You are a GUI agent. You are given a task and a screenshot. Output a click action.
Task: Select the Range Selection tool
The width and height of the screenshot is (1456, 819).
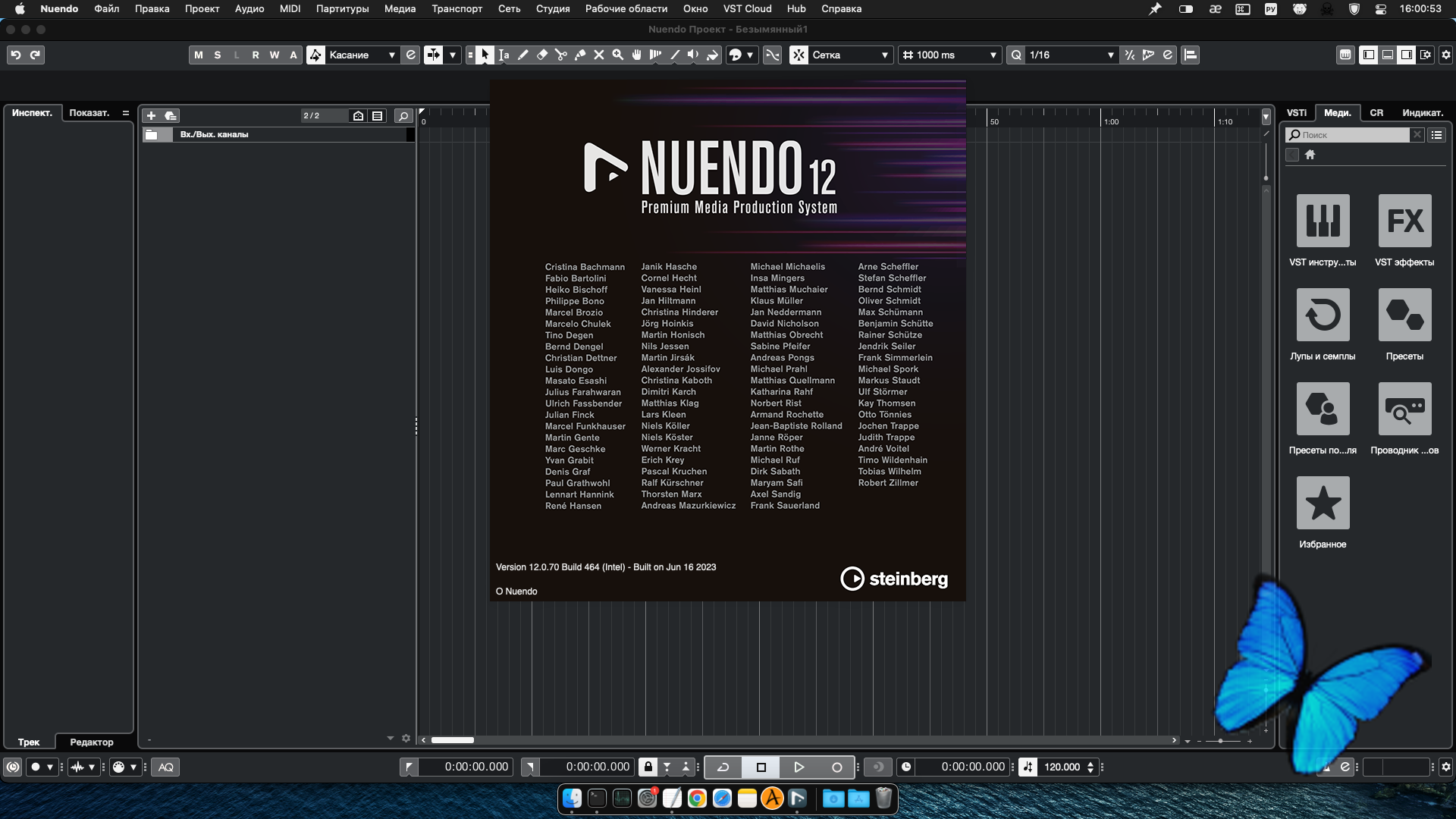click(504, 55)
